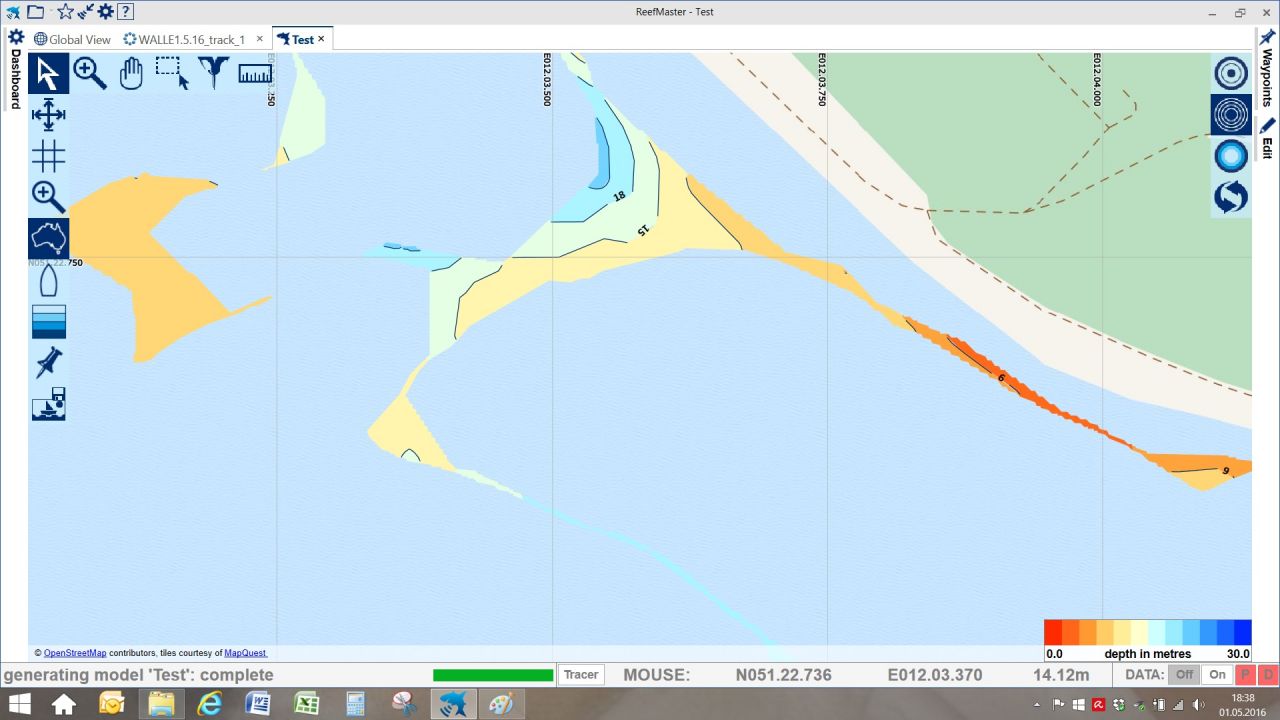Turn DATA display On
The image size is (1280, 720).
(1217, 675)
